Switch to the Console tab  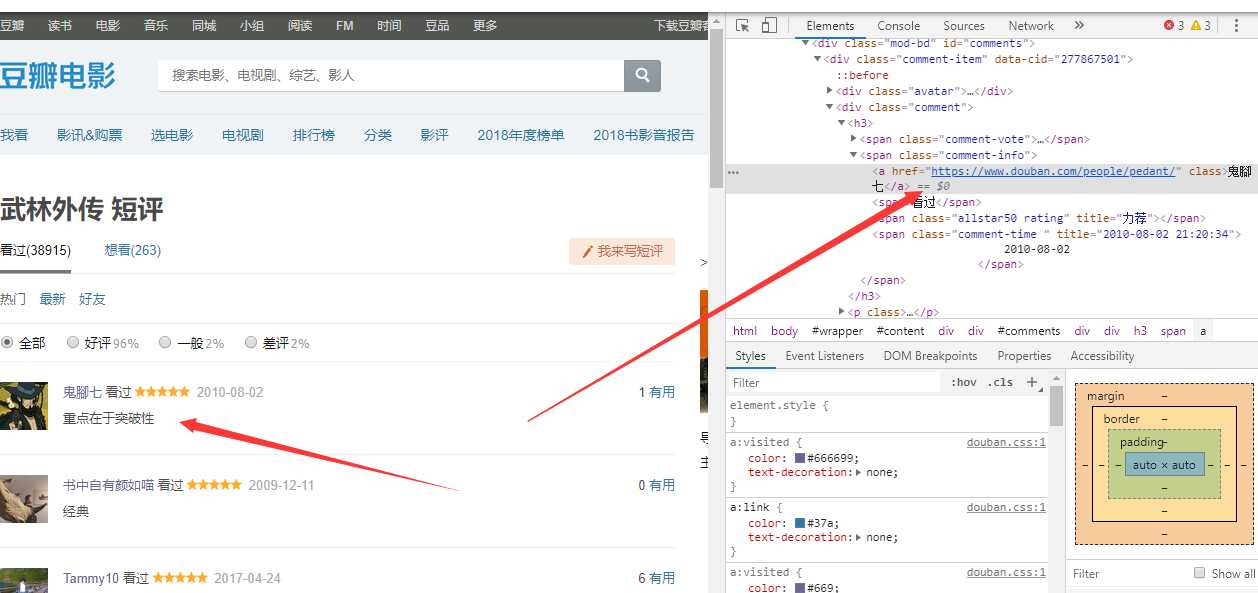(x=898, y=26)
